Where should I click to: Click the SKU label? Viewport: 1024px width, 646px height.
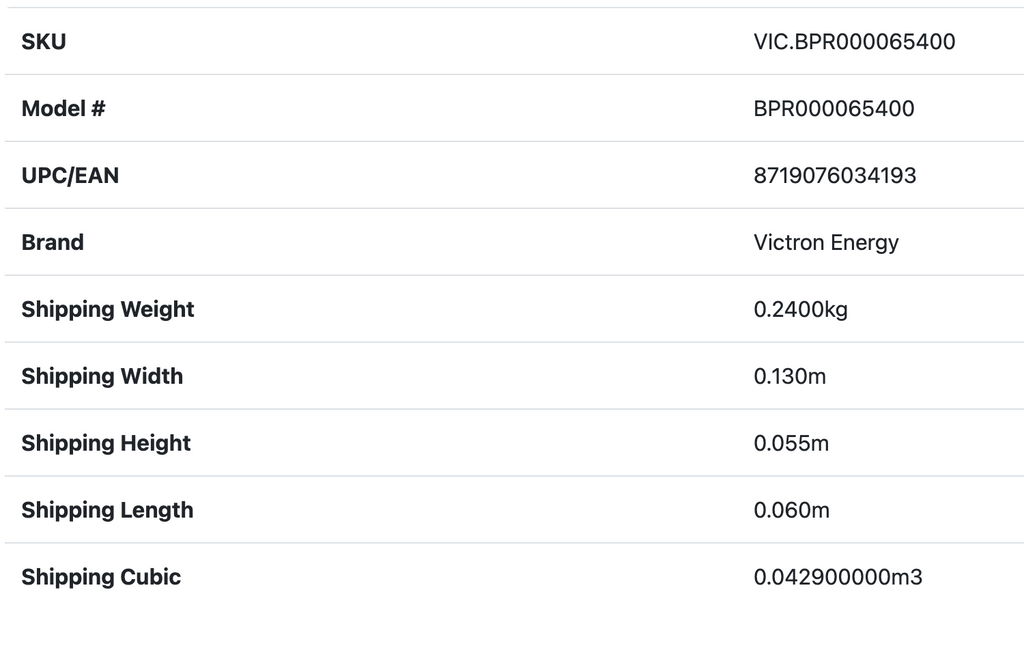click(44, 42)
